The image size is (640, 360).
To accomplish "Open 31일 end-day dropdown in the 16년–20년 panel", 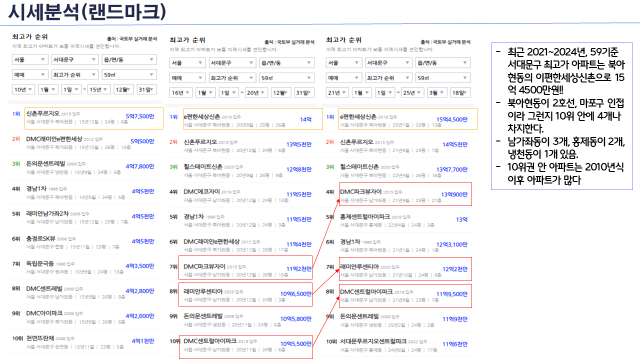I will (304, 93).
